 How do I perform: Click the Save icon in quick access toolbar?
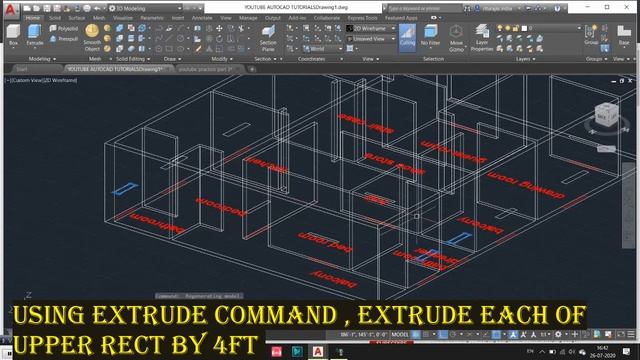click(x=47, y=8)
